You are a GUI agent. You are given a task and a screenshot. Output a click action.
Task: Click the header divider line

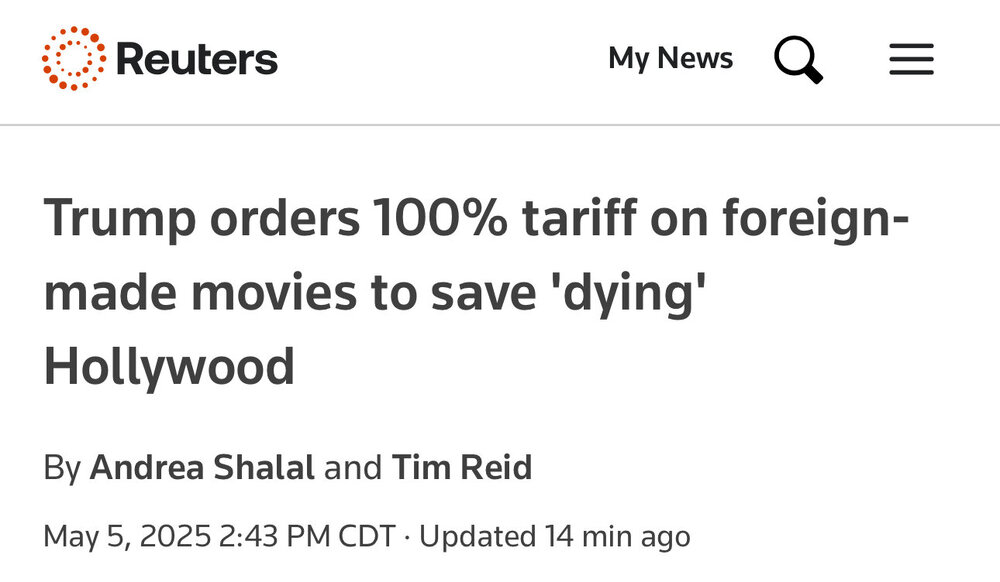pyautogui.click(x=500, y=125)
